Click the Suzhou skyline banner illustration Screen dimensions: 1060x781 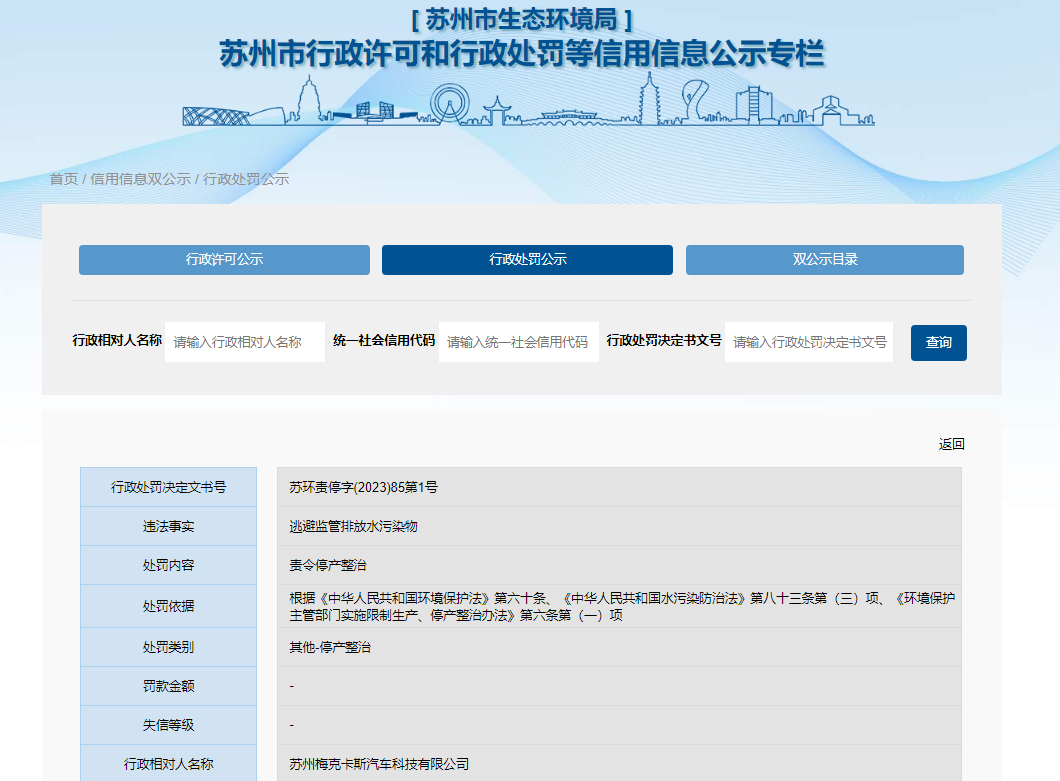point(528,104)
